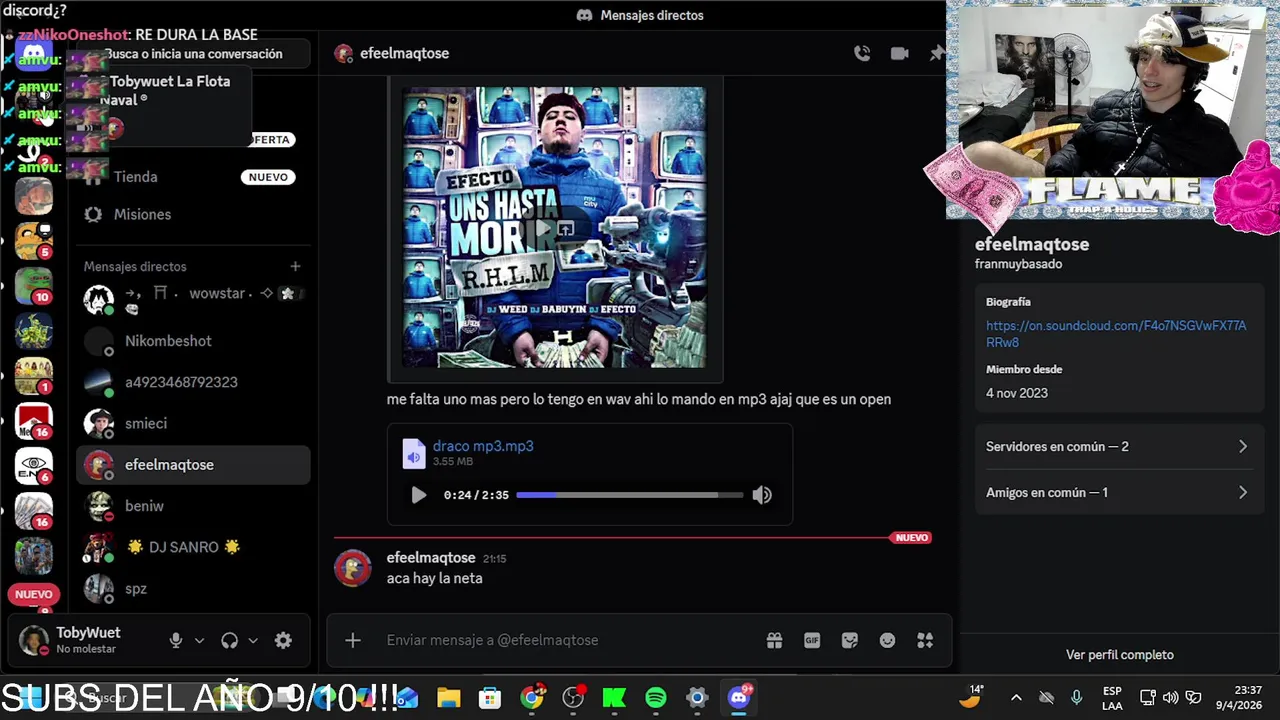The image size is (1280, 720).
Task: Click the Busca o inicia una conversación search
Action: 193,54
